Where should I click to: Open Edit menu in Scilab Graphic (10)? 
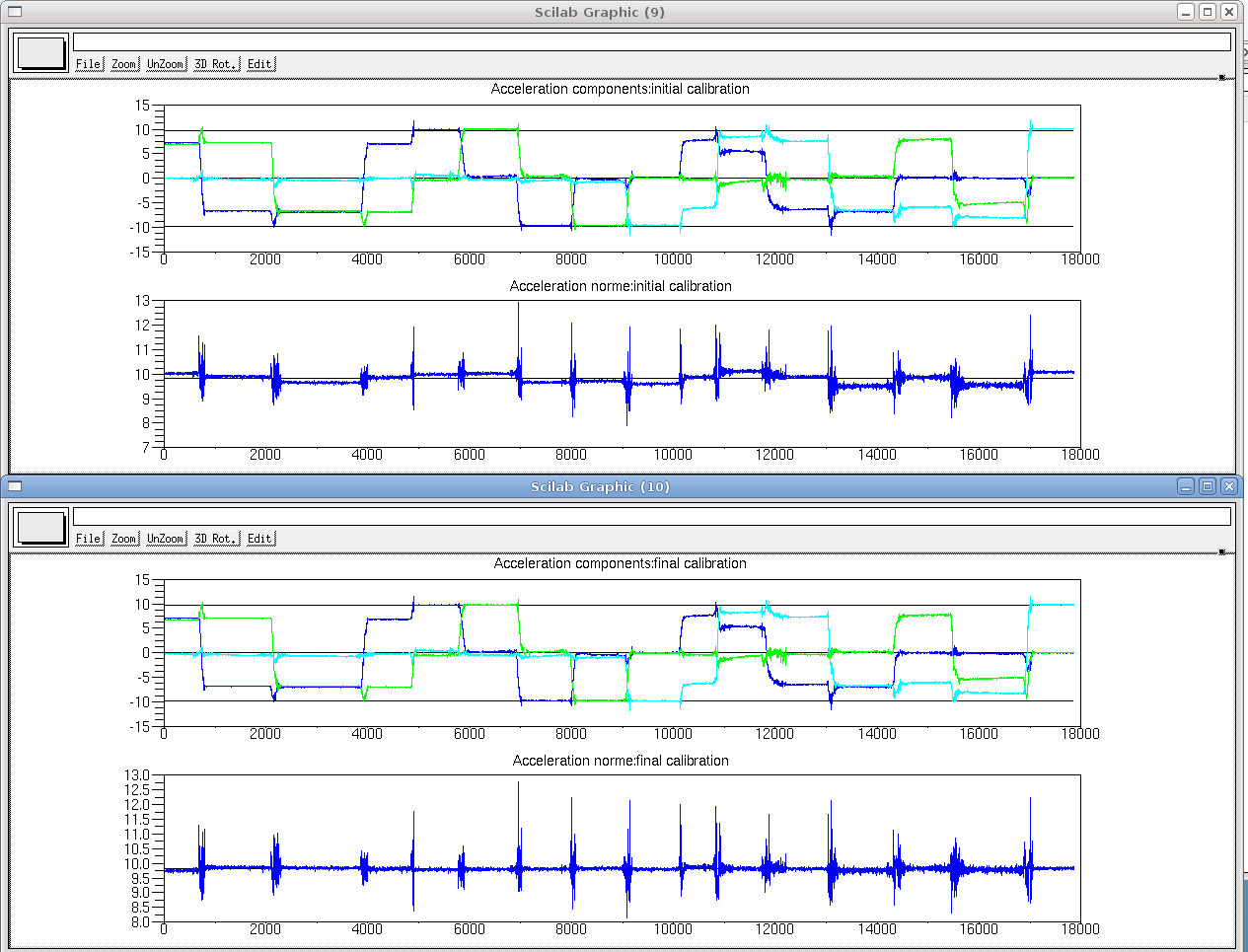coord(260,539)
